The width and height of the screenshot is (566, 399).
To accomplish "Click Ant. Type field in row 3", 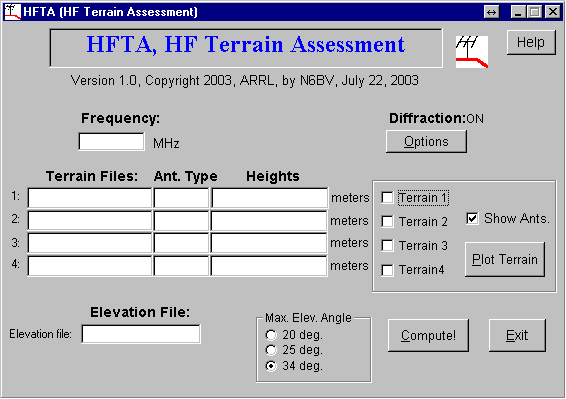I will coord(182,243).
